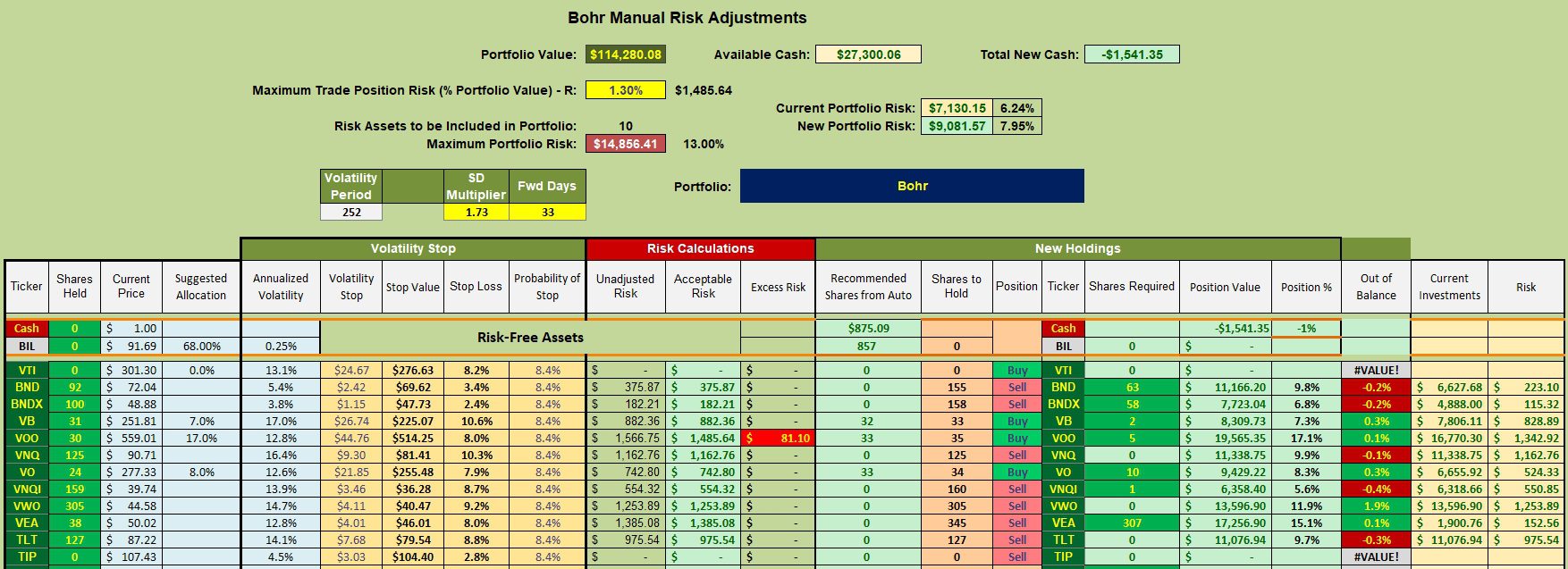
Task: Edit the Fwd Days value 33
Action: 547,212
